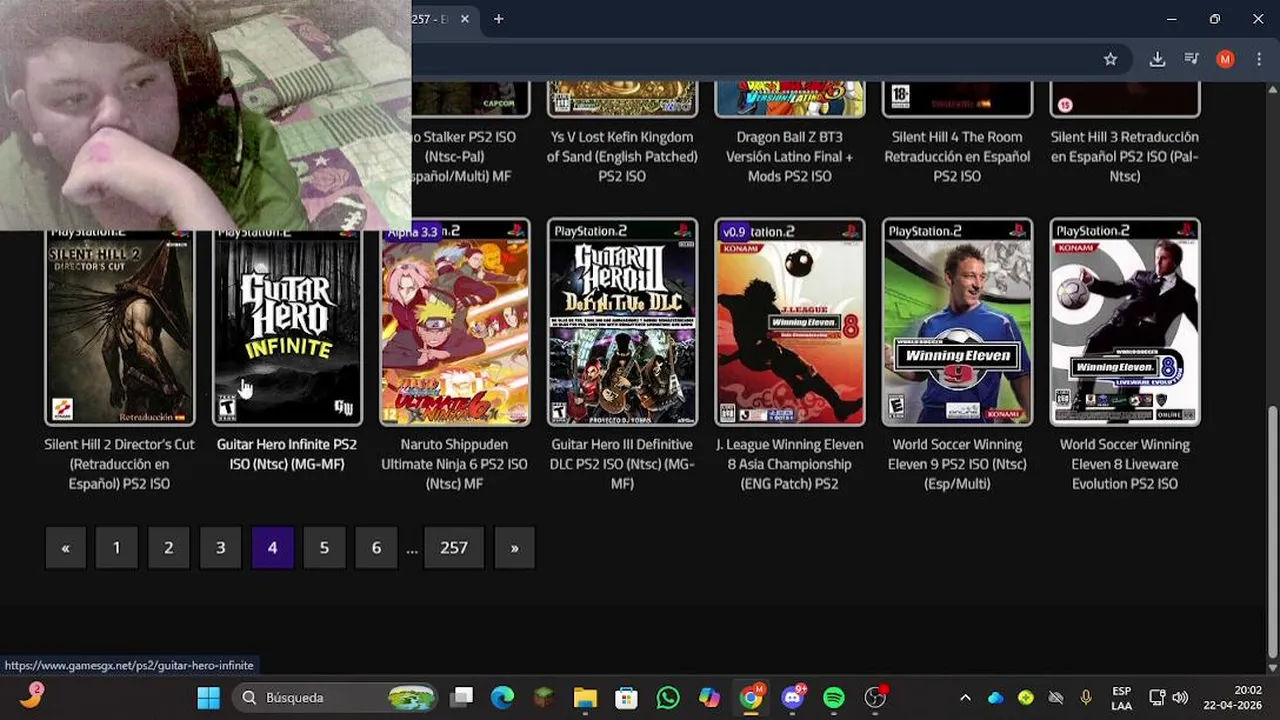Switch to Chrome taskbar icon
Viewport: 1280px width, 720px height.
pyautogui.click(x=751, y=697)
